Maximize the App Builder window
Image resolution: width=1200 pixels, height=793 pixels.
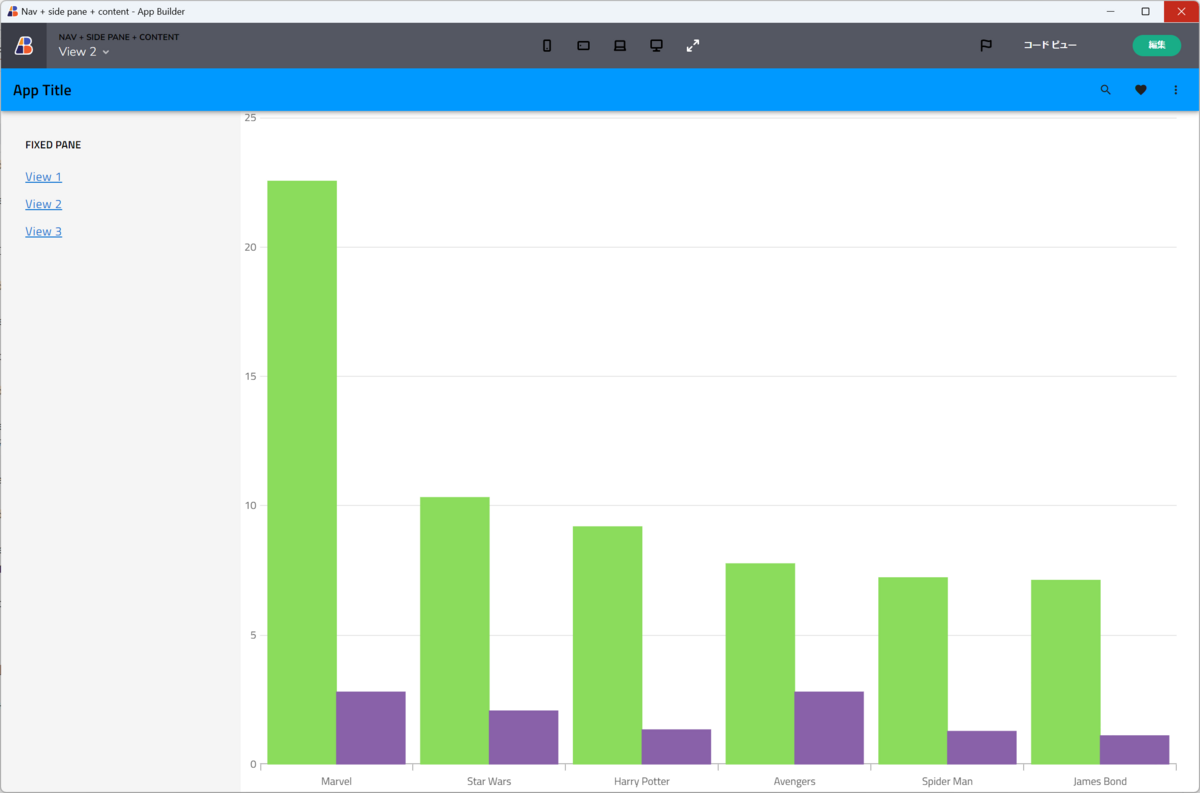pos(1145,11)
